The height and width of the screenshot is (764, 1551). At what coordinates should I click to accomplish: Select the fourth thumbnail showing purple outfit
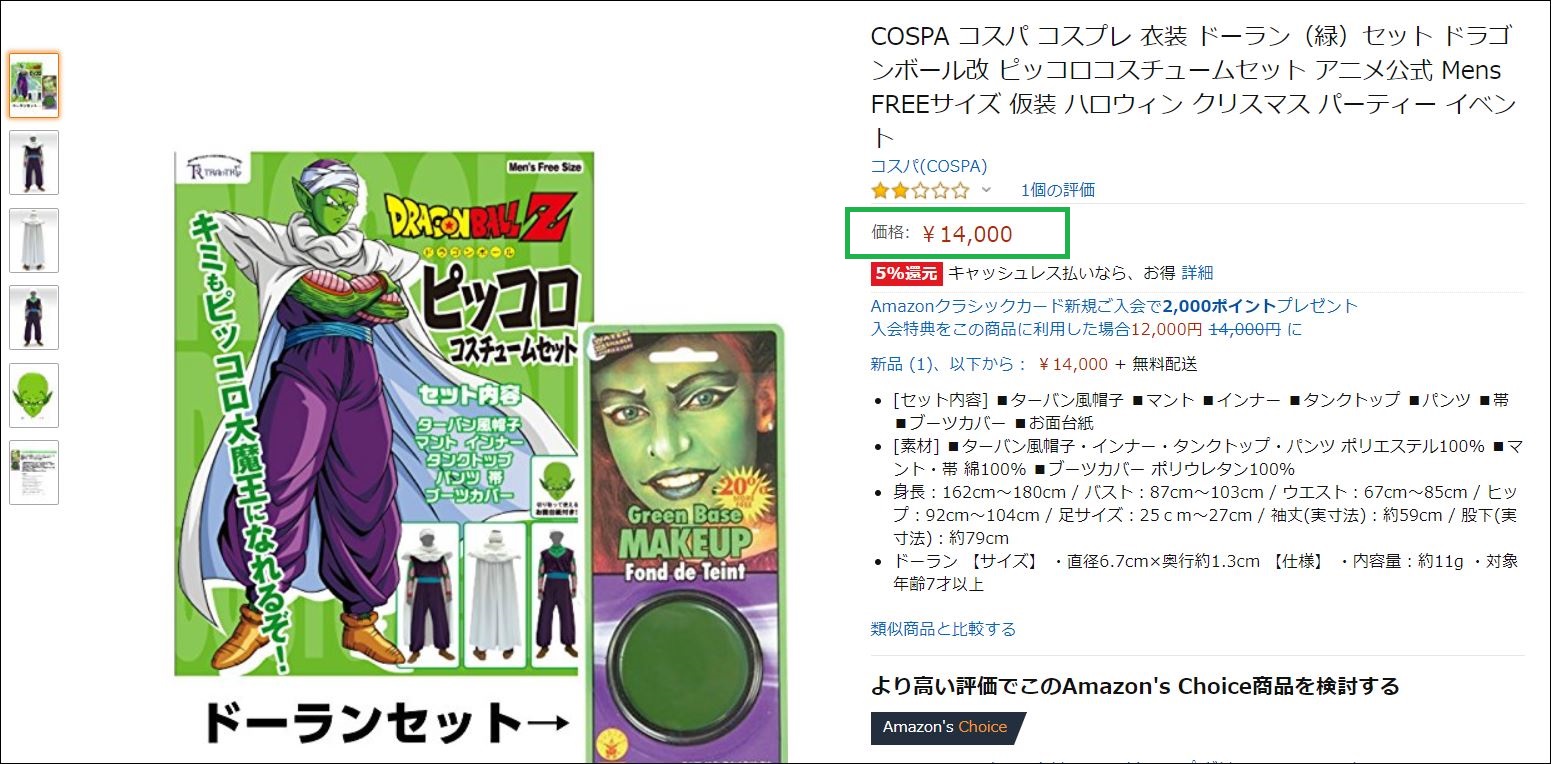pos(34,317)
